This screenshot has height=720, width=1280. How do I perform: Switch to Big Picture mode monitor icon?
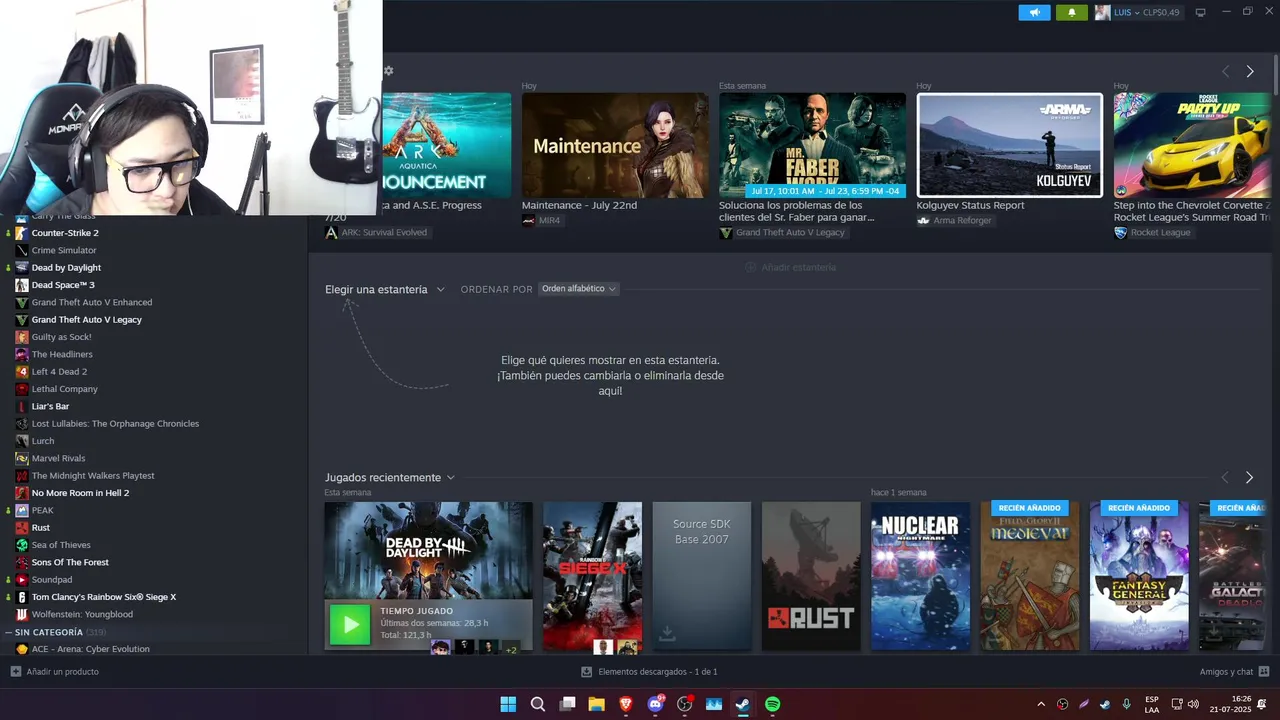coord(1200,12)
